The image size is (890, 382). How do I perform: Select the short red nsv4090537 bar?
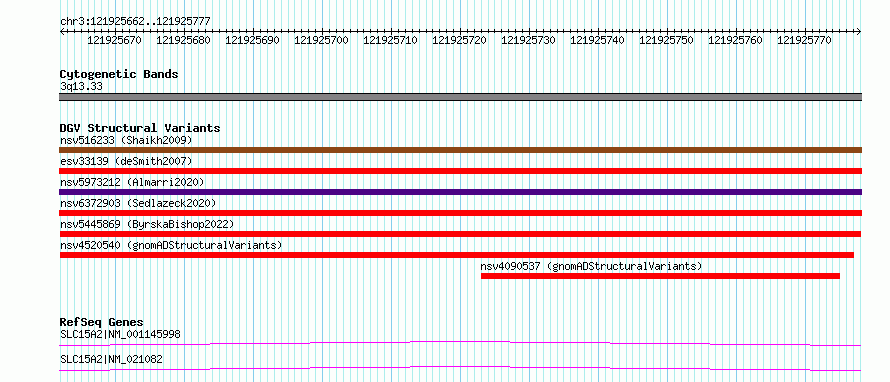pos(660,276)
